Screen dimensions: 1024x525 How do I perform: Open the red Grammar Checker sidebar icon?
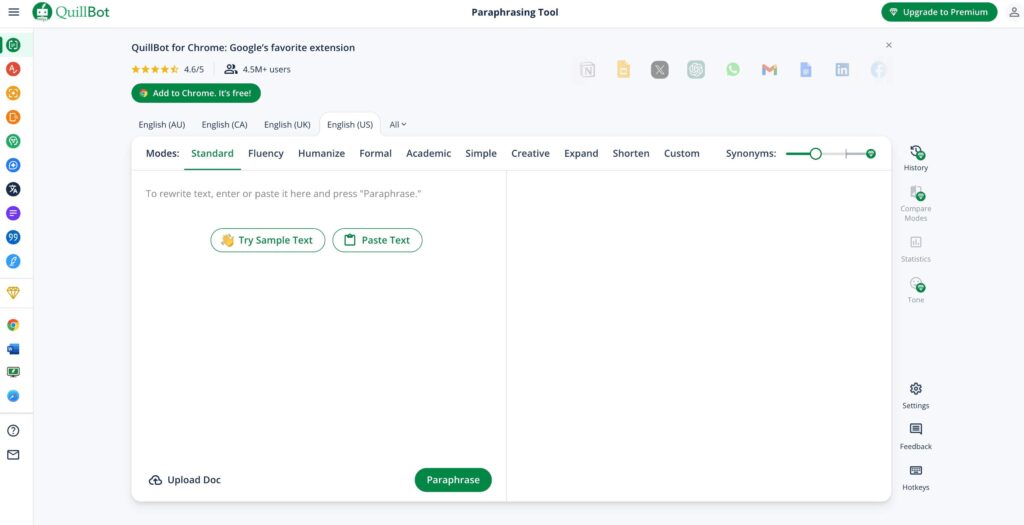(x=13, y=69)
